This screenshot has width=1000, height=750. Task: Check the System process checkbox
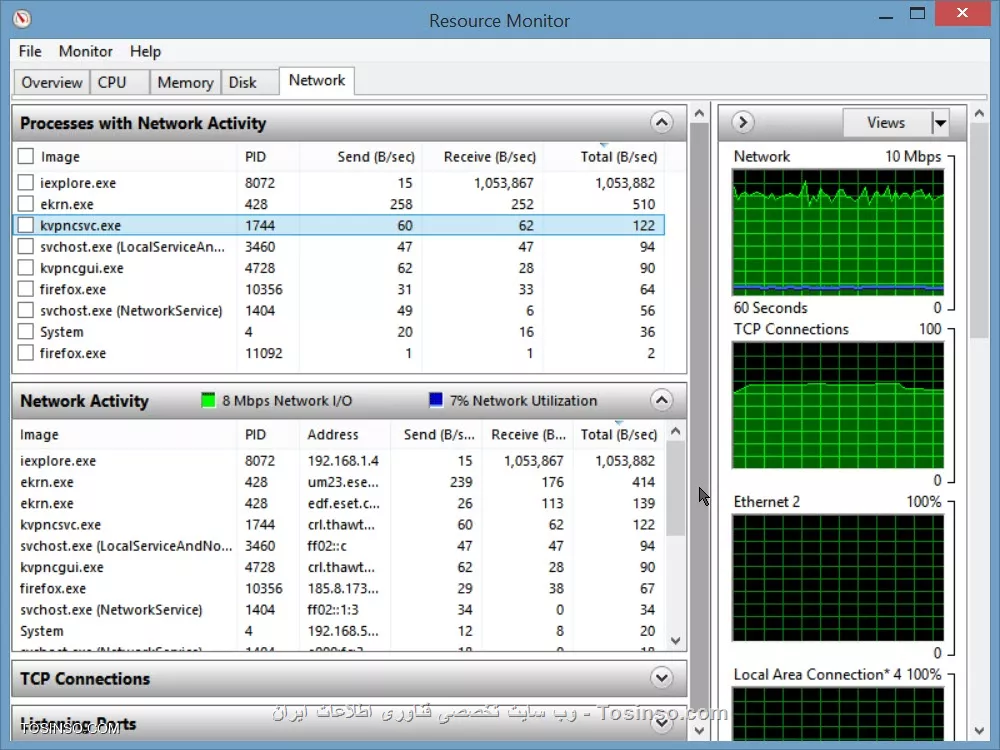click(x=26, y=332)
